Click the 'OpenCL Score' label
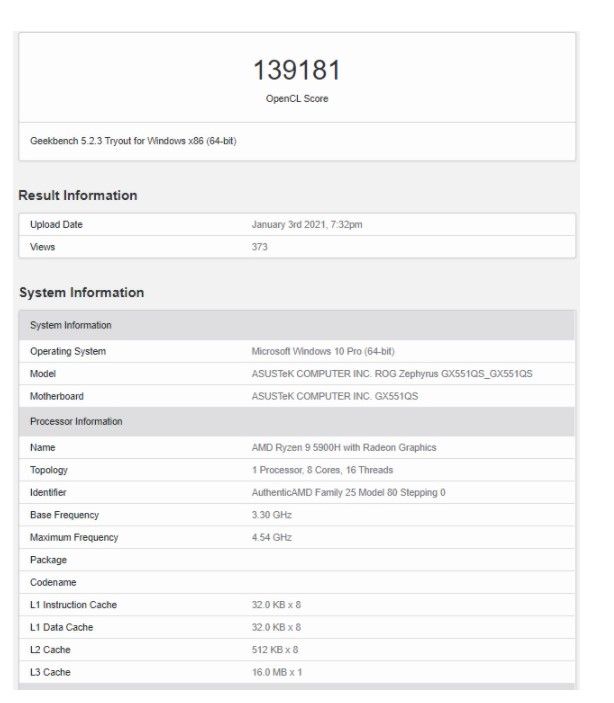The height and width of the screenshot is (703, 614). (x=297, y=99)
